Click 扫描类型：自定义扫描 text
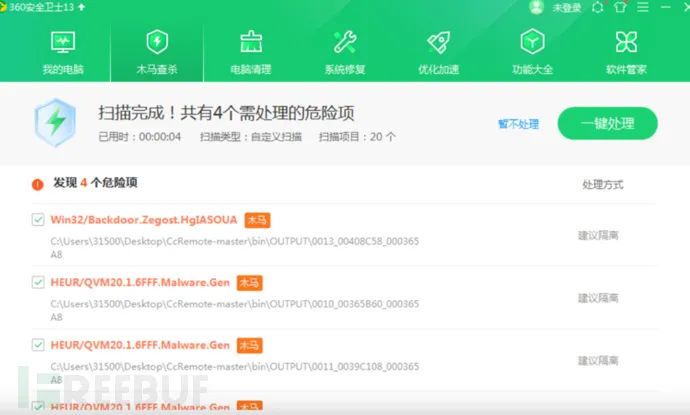 251,137
